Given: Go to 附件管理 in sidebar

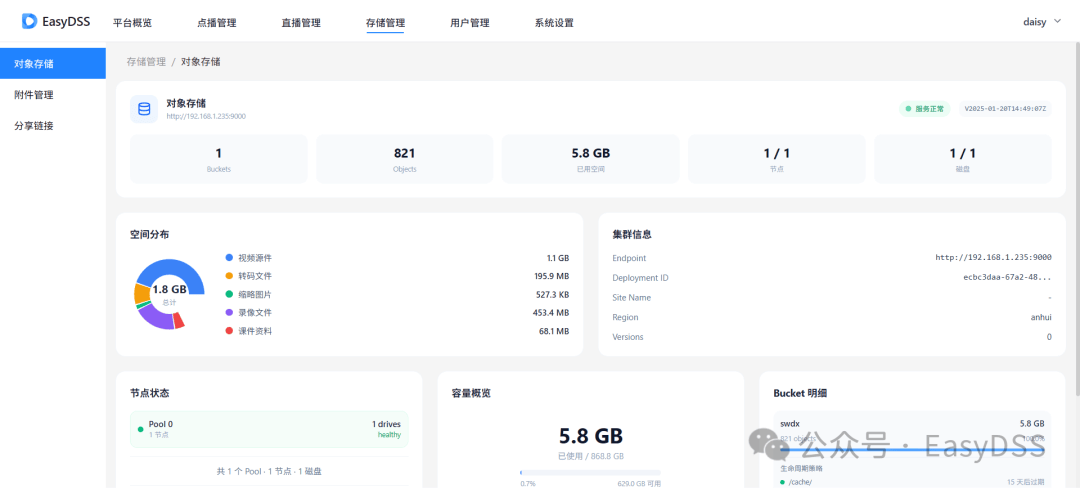Looking at the screenshot, I should click(x=53, y=95).
